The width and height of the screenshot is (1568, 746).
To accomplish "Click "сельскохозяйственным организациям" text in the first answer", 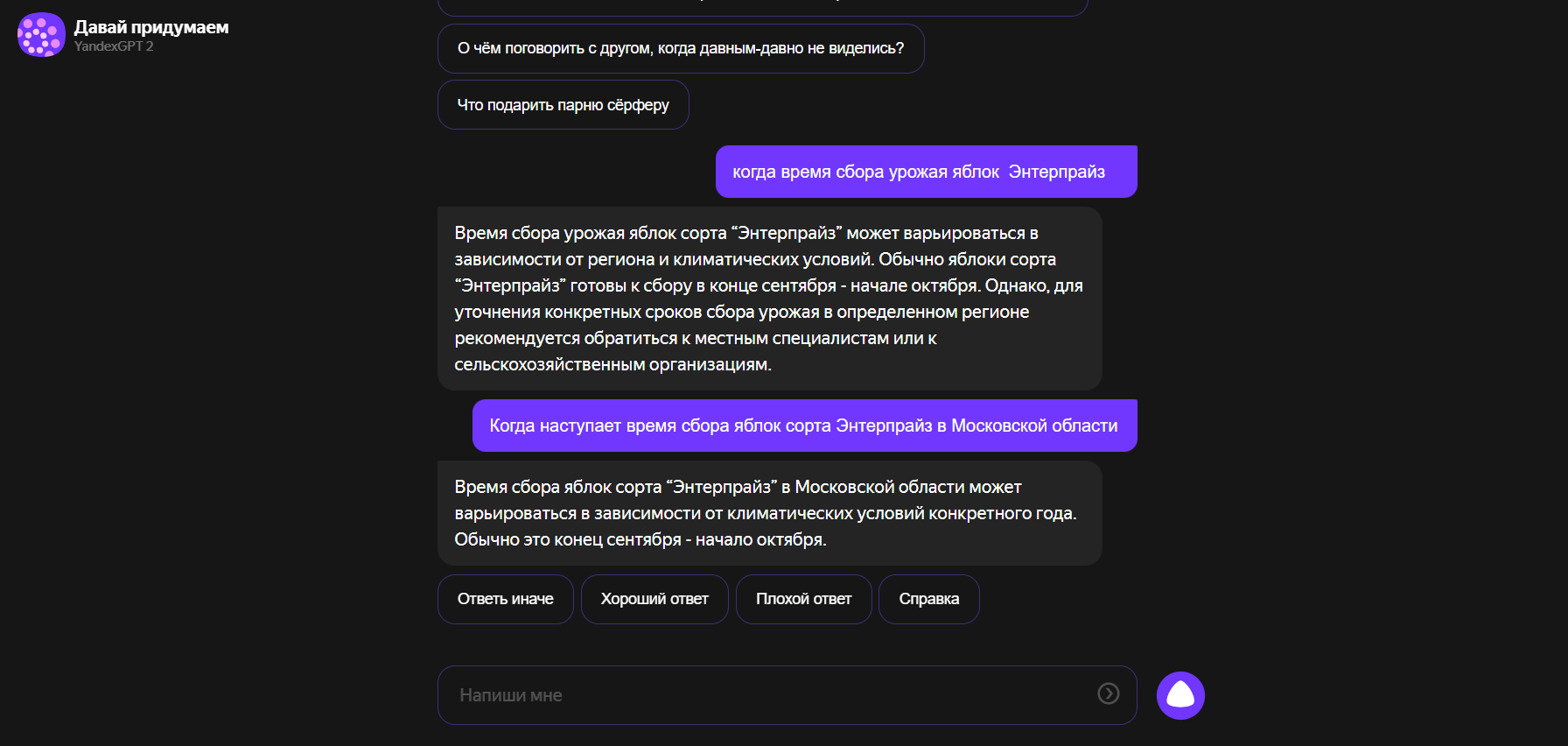I will click(x=612, y=364).
